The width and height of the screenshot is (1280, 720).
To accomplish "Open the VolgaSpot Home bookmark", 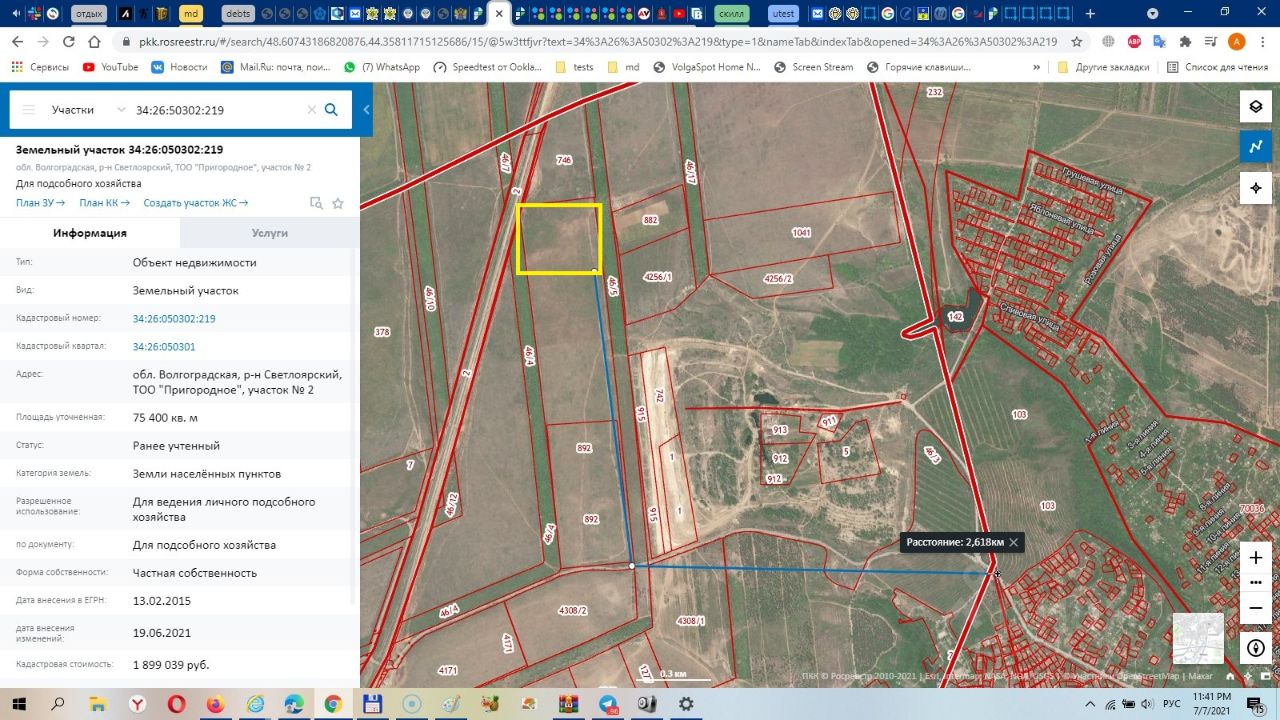I will coord(706,67).
